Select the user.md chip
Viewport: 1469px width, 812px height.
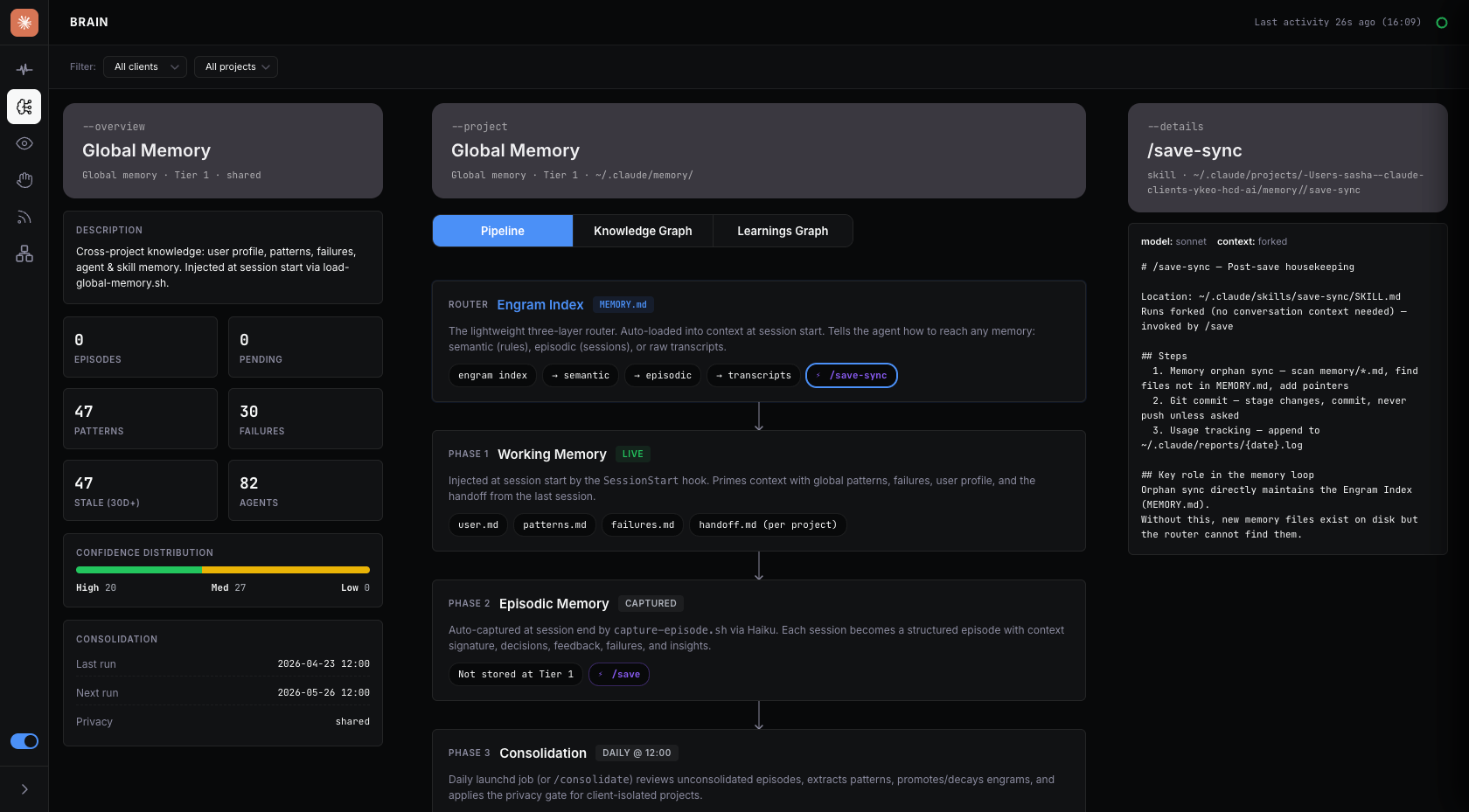(478, 525)
